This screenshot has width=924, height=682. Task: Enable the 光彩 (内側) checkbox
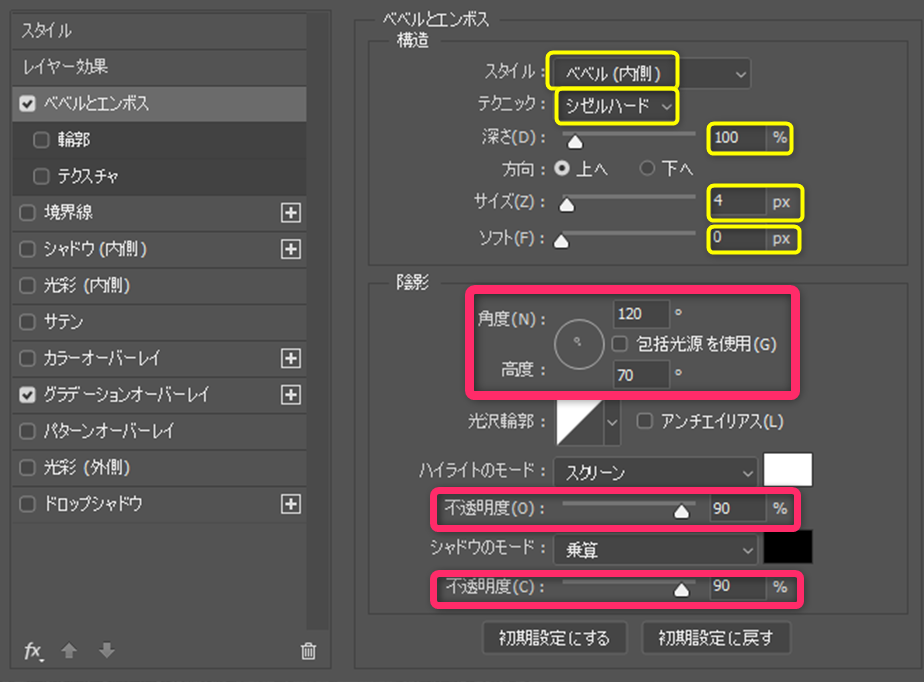(27, 286)
